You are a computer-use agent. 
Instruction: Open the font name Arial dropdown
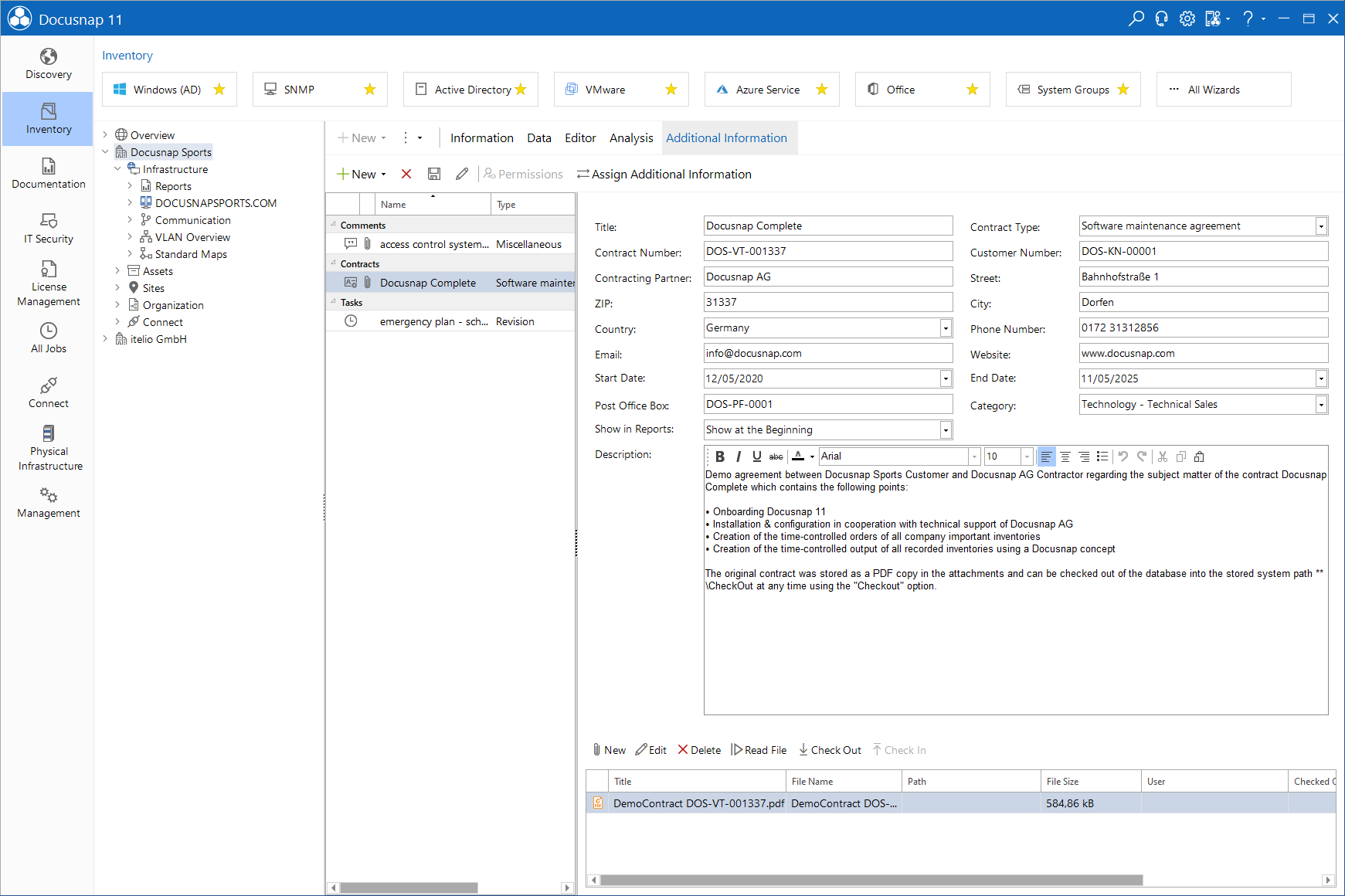tap(974, 456)
